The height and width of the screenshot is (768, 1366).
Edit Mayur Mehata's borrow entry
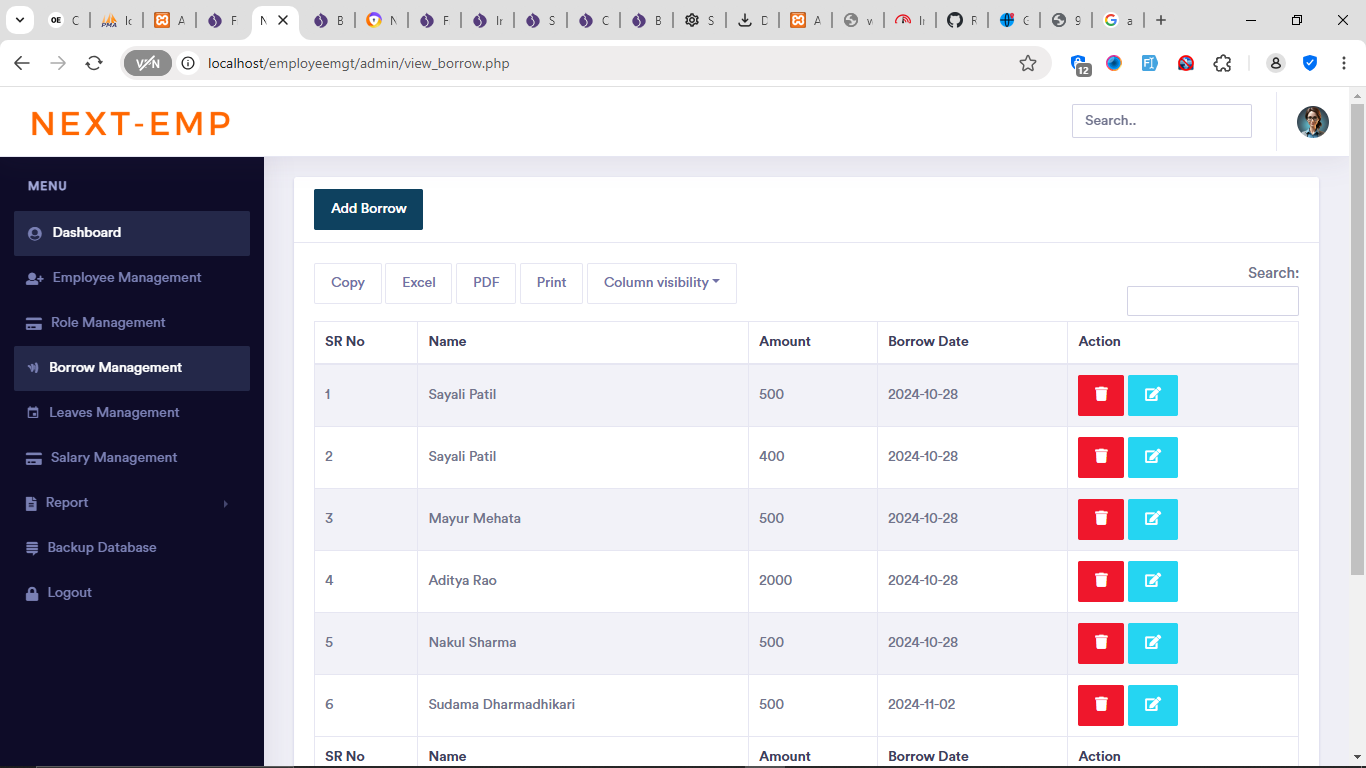point(1152,519)
